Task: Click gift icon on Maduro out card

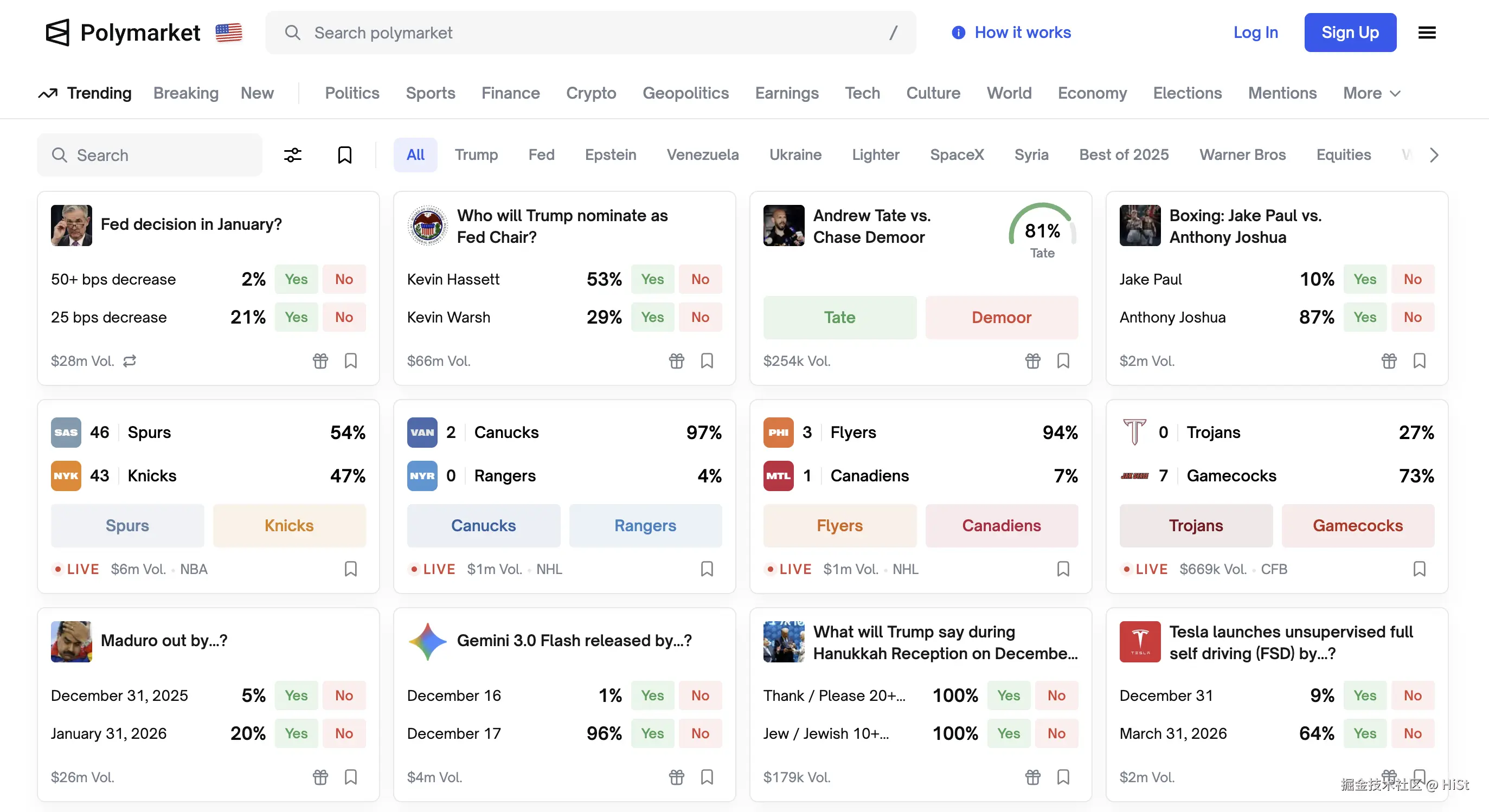Action: tap(320, 777)
